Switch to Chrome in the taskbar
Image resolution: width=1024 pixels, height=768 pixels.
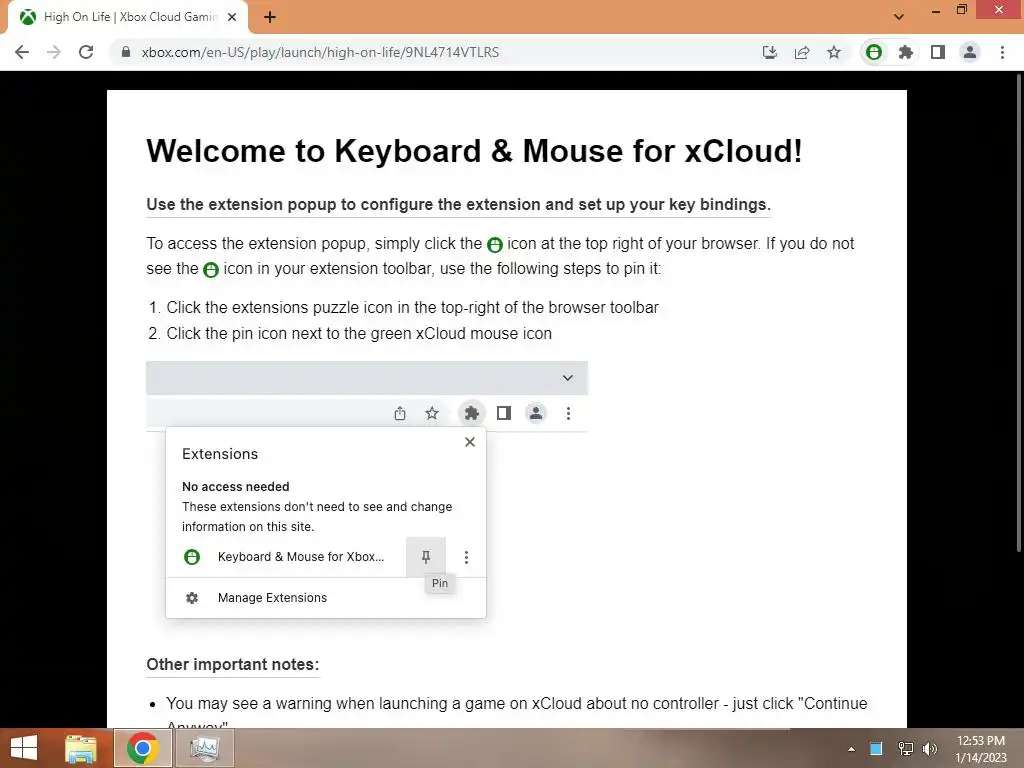(143, 748)
